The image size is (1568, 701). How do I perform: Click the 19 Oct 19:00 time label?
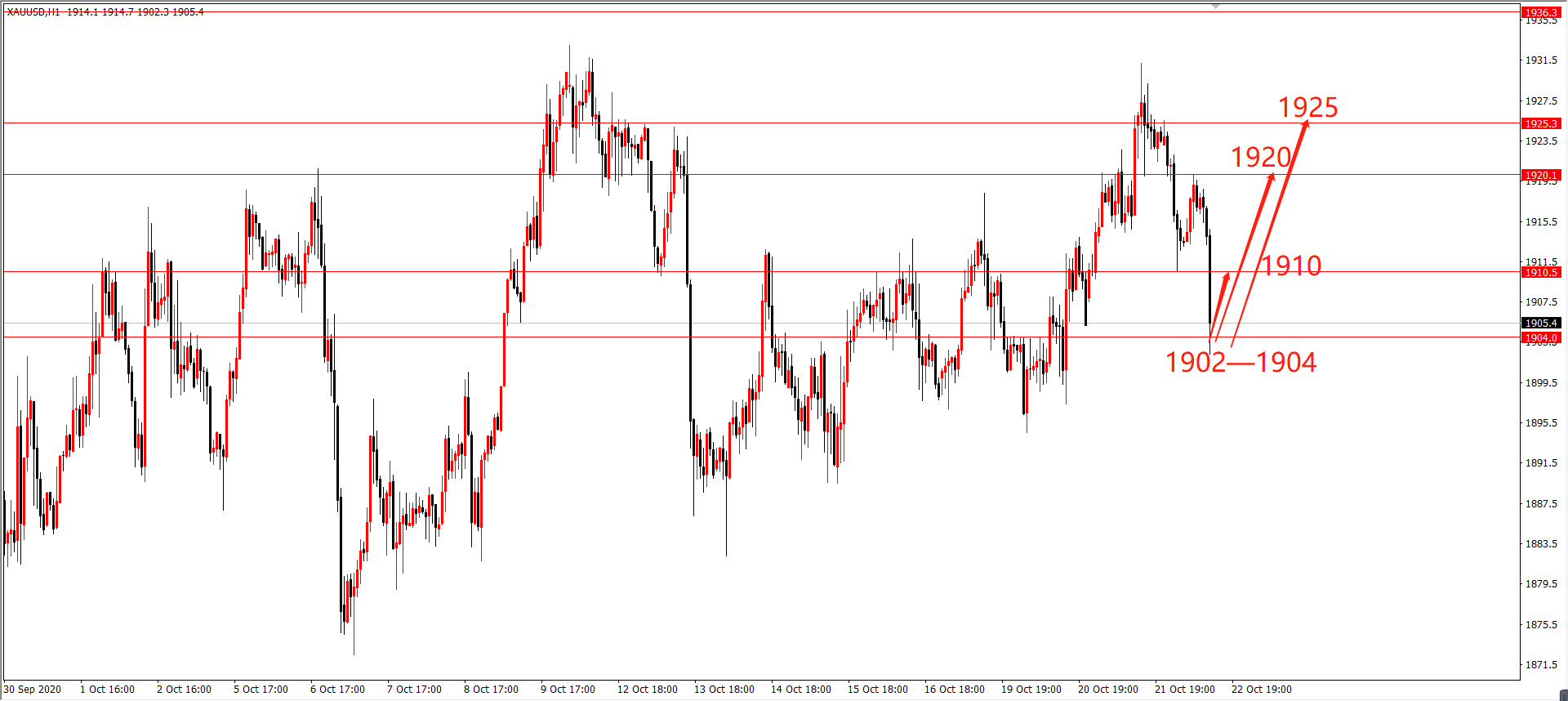pyautogui.click(x=1031, y=689)
